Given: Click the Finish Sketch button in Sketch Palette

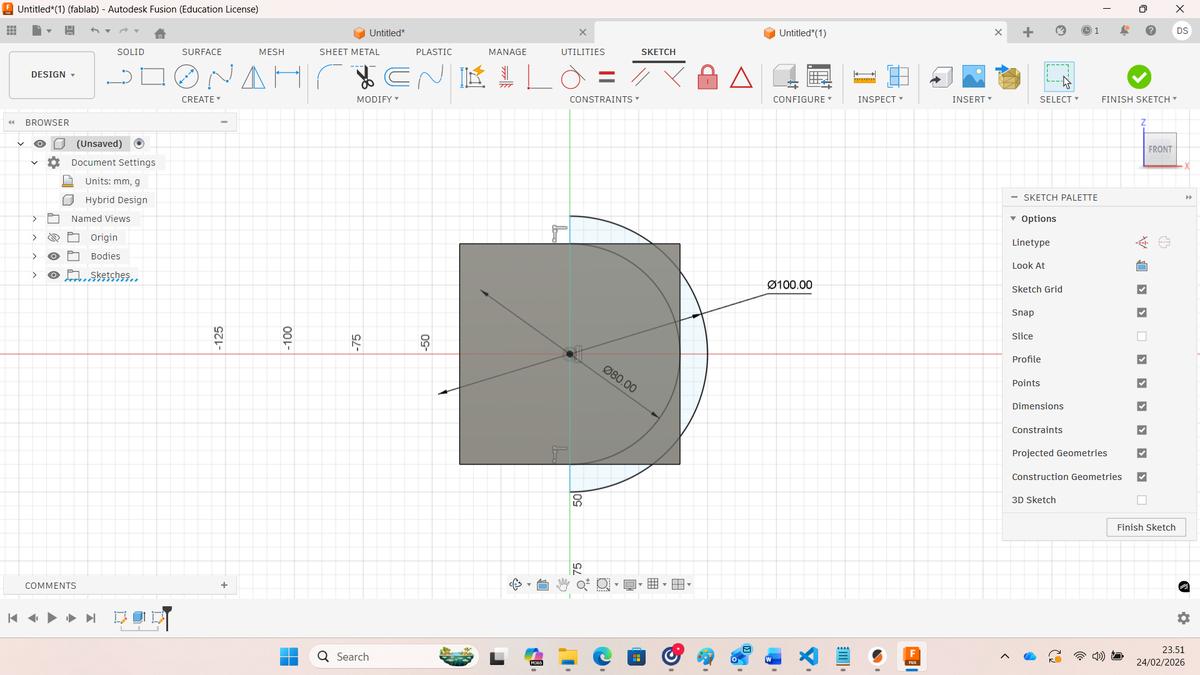Looking at the screenshot, I should (x=1145, y=527).
